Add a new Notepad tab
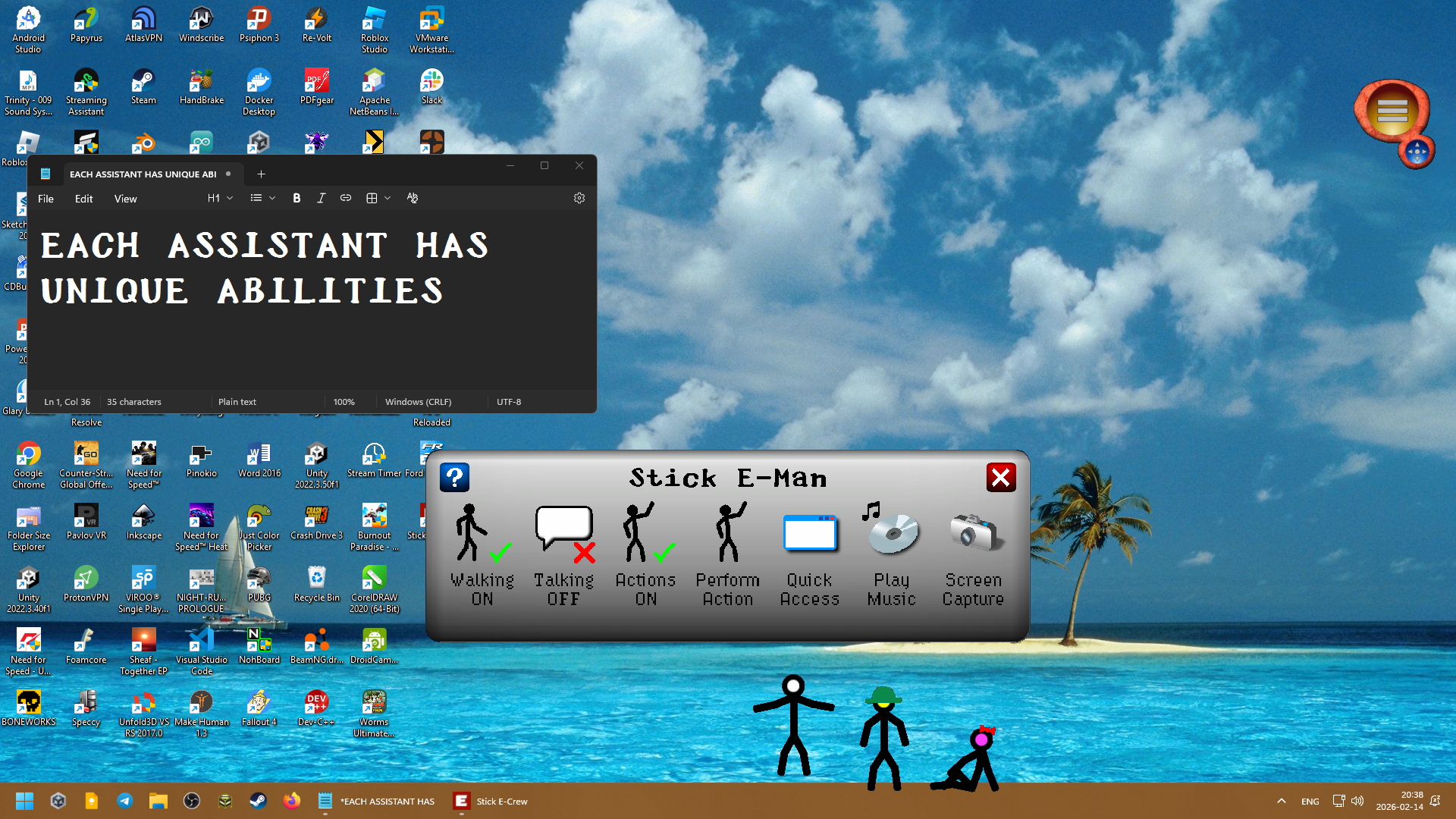 [x=261, y=174]
